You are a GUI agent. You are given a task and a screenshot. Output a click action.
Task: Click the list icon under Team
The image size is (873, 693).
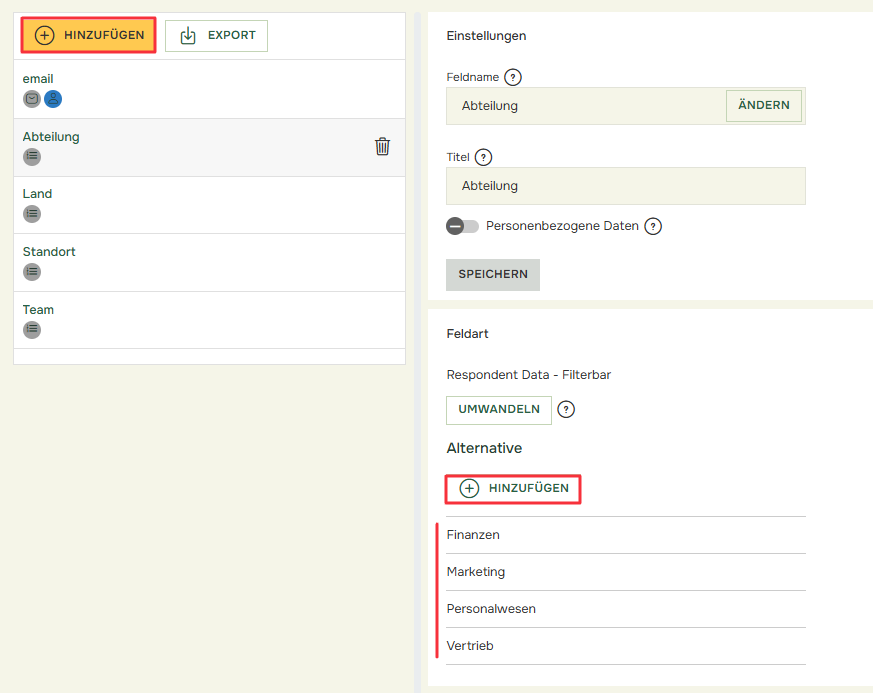pos(32,330)
